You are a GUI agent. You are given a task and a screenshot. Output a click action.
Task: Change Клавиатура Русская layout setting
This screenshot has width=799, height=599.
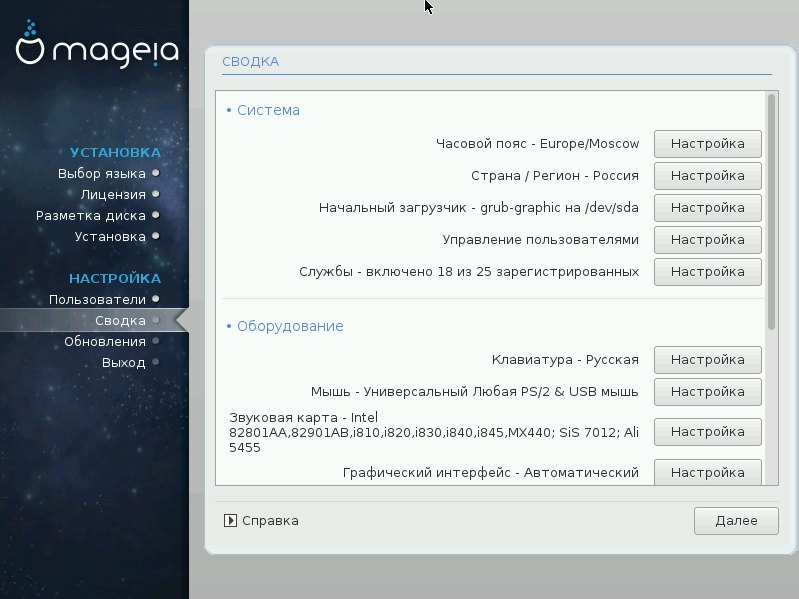click(707, 360)
